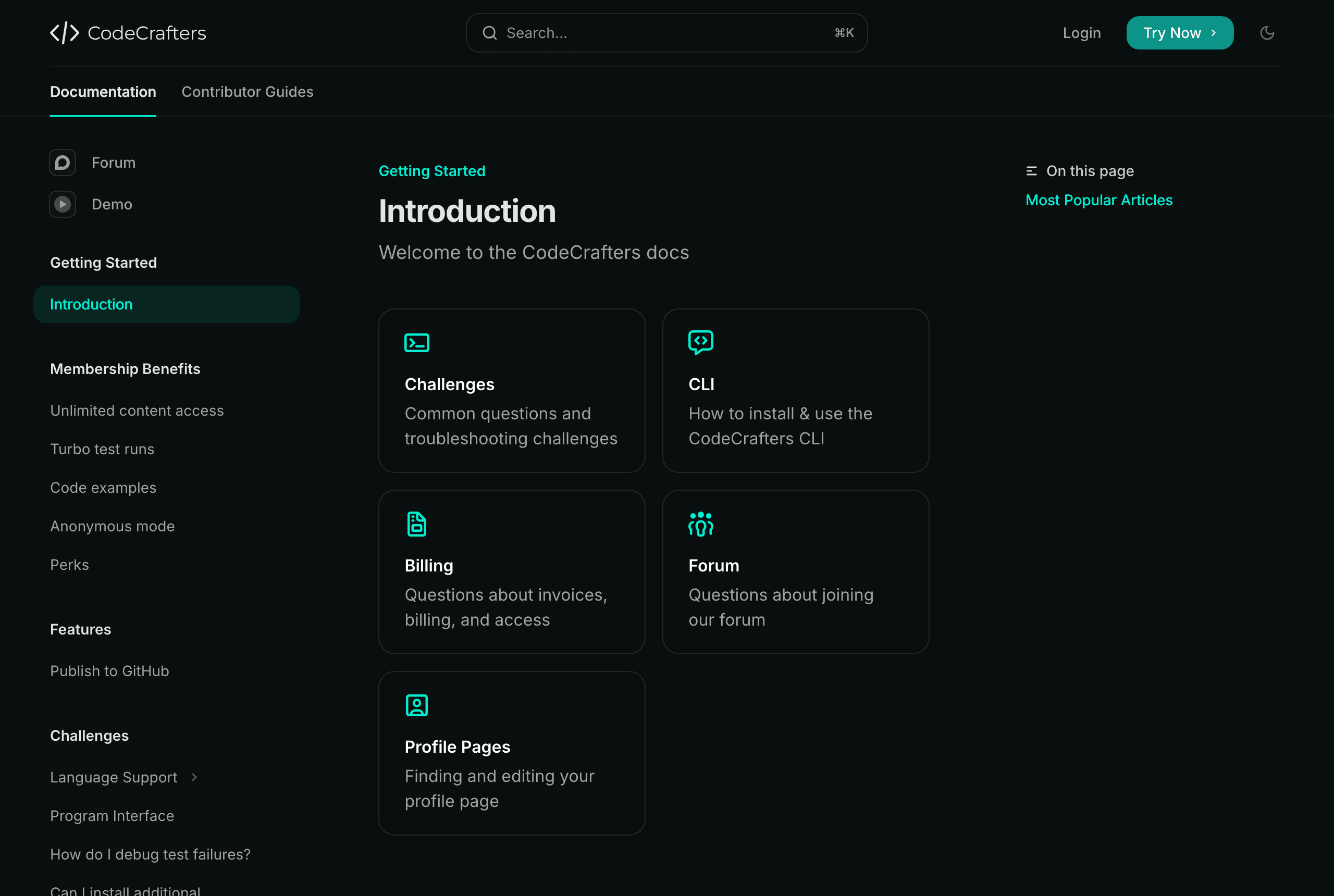The width and height of the screenshot is (1334, 896).
Task: Open Perks page
Action: [70, 565]
